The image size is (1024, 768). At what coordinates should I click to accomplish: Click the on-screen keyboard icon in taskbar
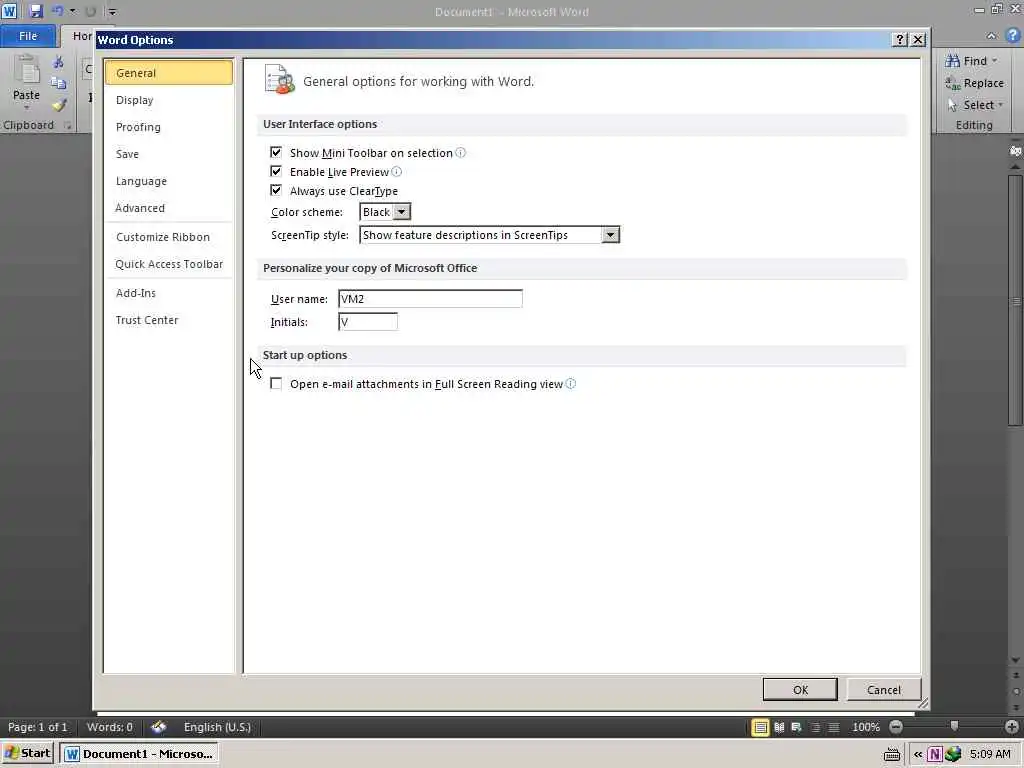pyautogui.click(x=892, y=755)
